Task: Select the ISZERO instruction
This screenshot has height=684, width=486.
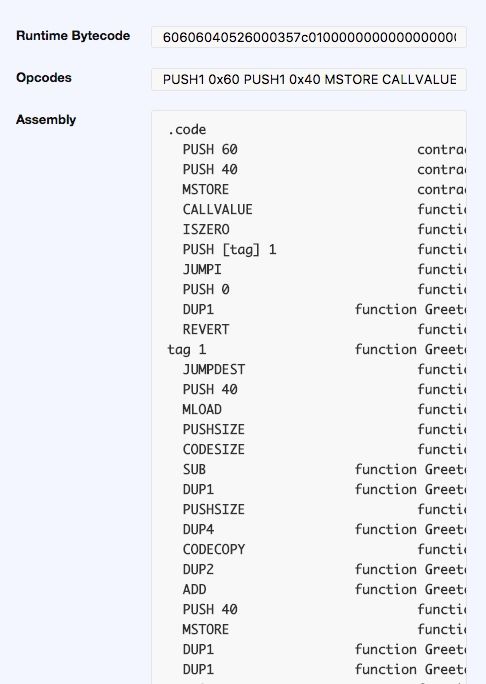Action: pos(206,229)
